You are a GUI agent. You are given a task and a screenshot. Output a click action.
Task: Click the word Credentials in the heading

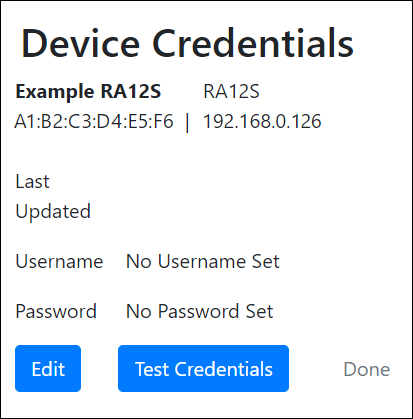[253, 44]
